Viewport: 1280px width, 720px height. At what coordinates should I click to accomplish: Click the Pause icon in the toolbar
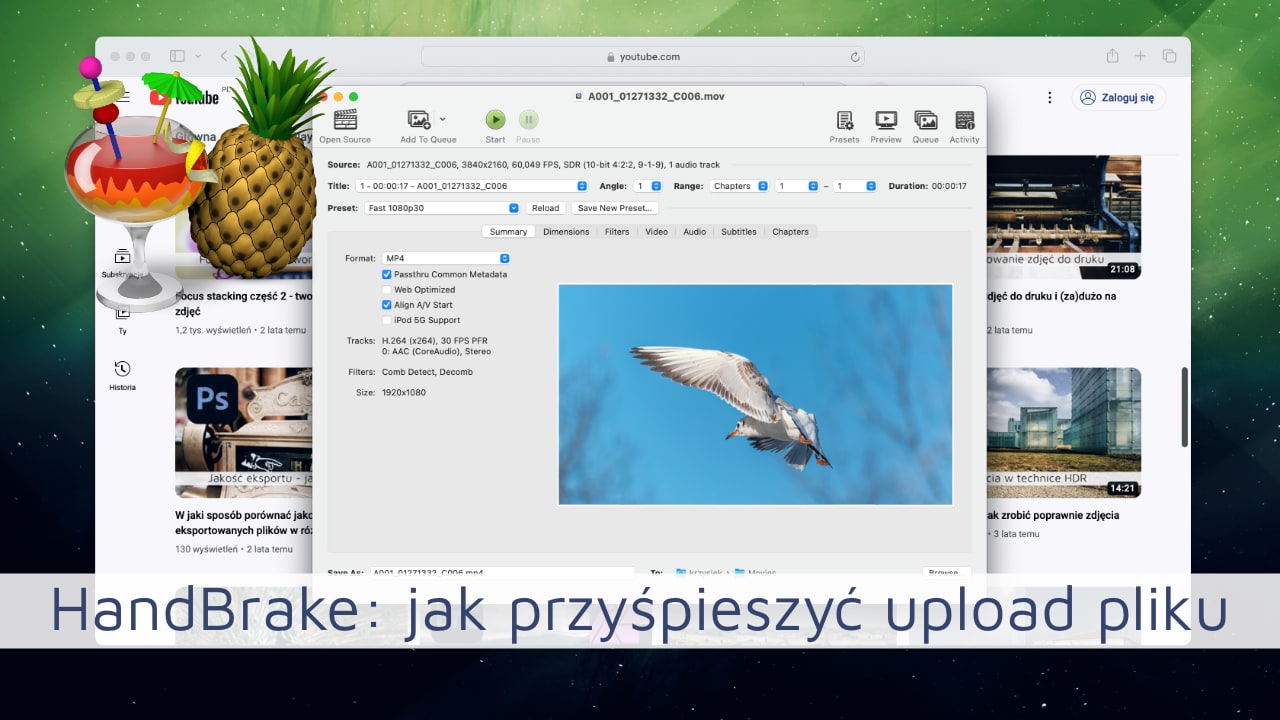click(x=528, y=120)
